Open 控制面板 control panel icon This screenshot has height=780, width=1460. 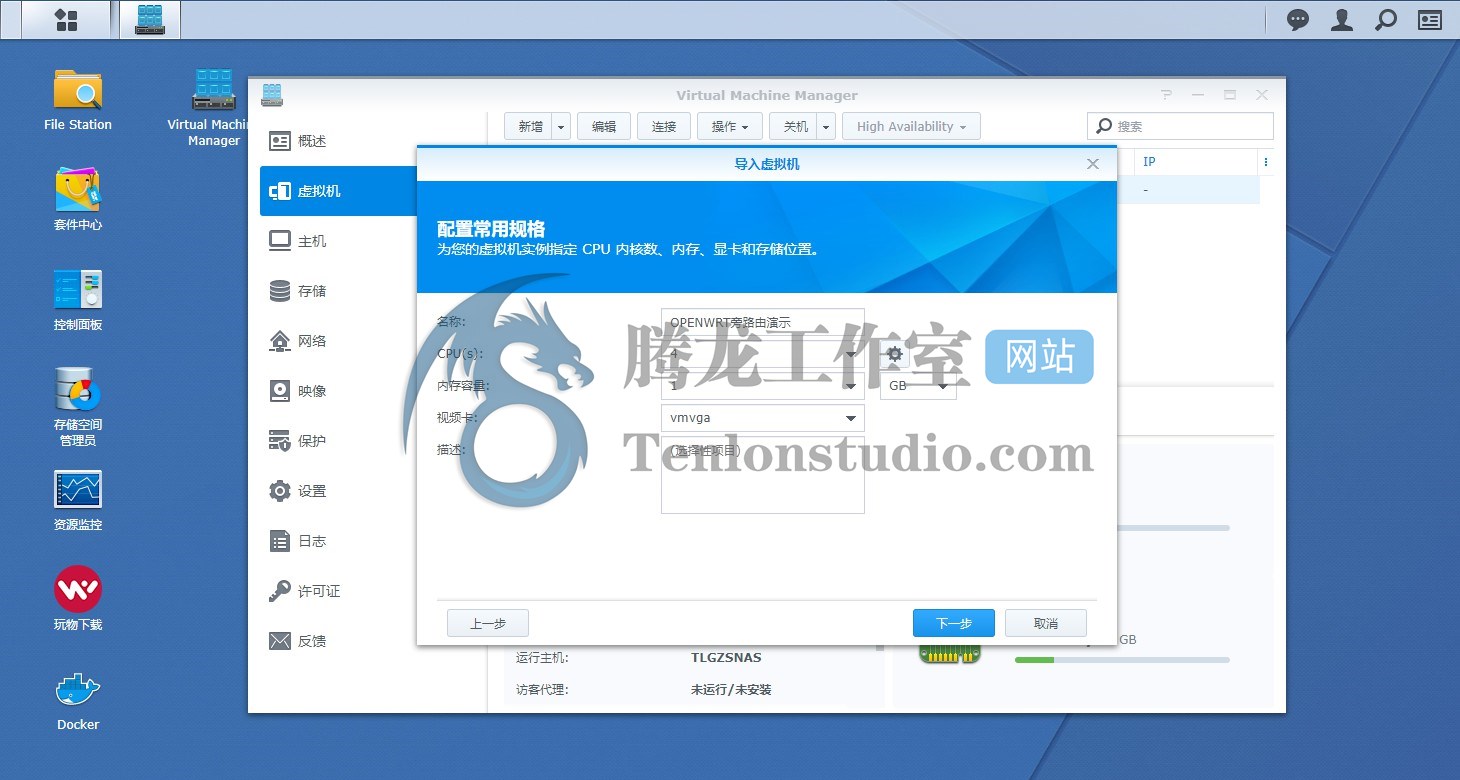pos(78,300)
